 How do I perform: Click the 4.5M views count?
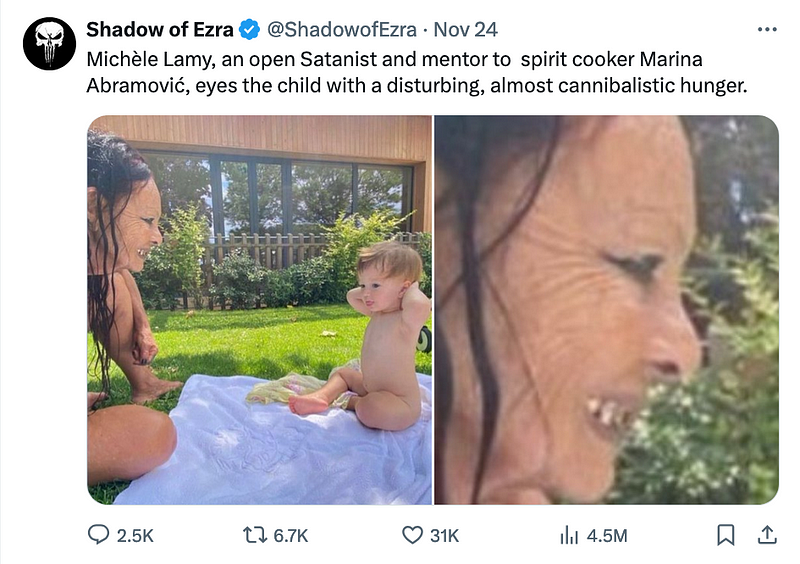(606, 536)
